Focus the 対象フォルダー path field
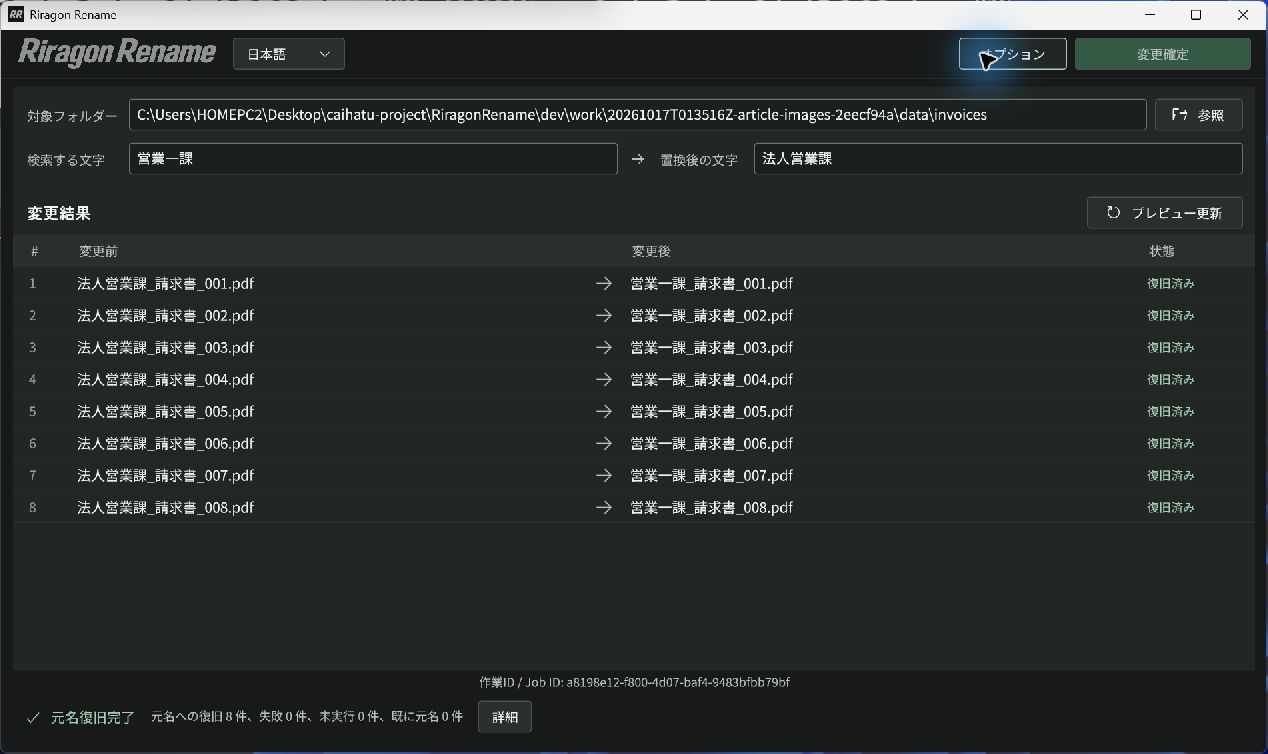1268x754 pixels. 638,115
